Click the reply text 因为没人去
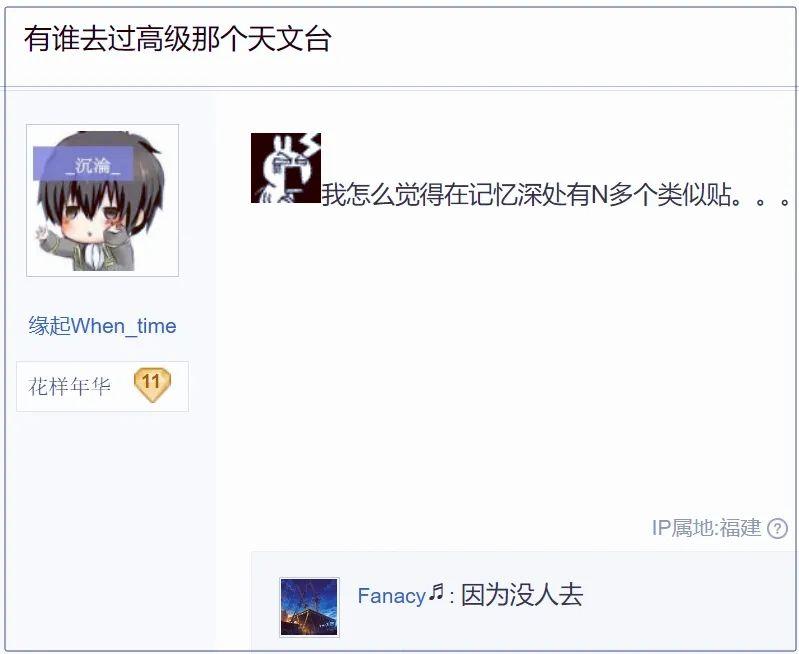Screen dimensions: 799x654 point(522,595)
